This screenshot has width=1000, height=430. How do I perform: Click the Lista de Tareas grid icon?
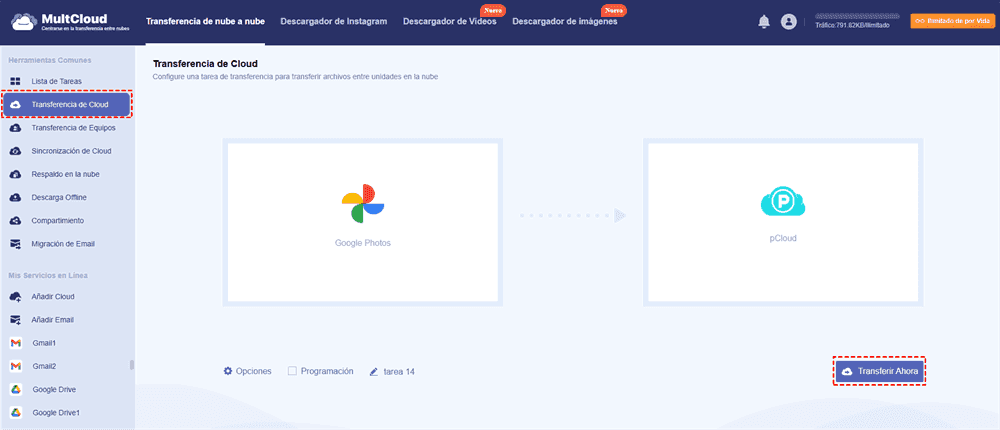tap(16, 82)
